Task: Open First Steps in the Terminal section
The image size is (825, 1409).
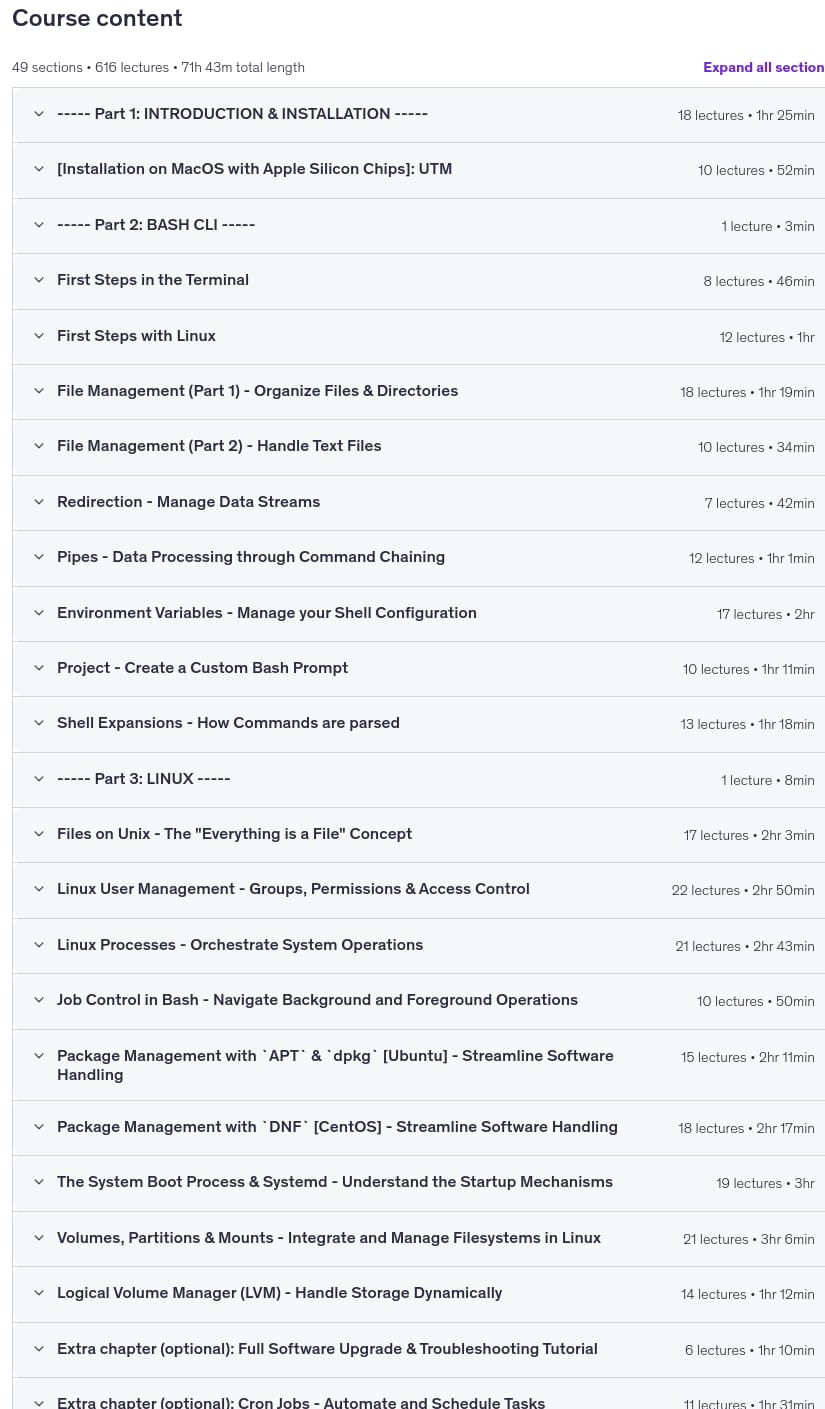Action: [418, 281]
